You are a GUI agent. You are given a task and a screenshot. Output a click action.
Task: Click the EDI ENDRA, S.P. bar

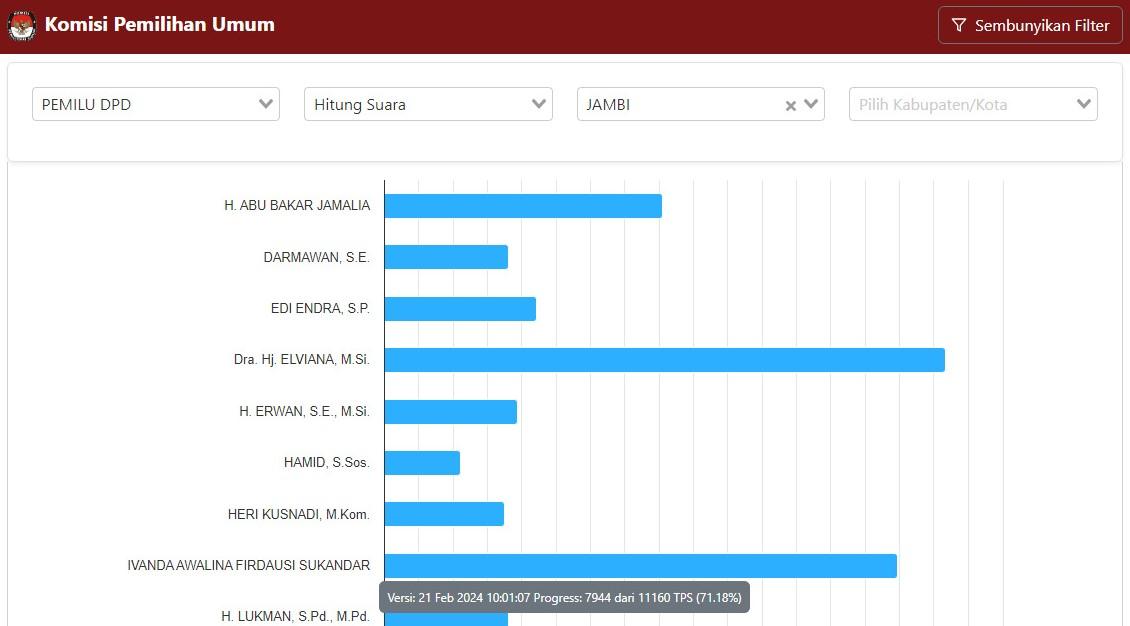click(460, 309)
